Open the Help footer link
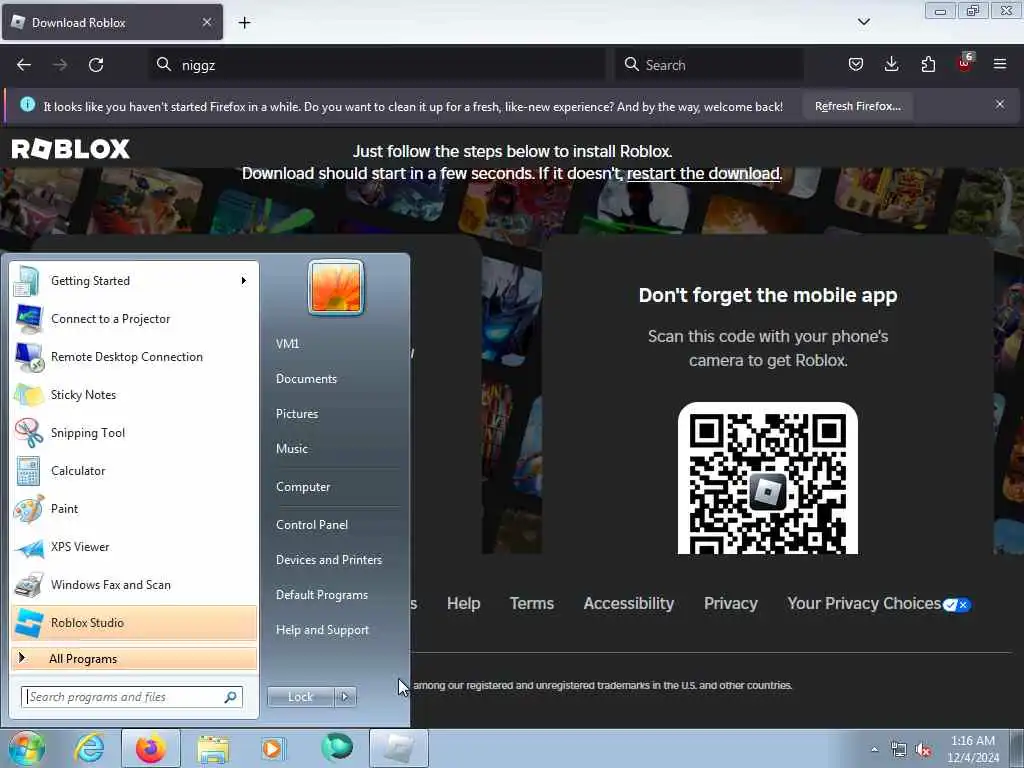 pyautogui.click(x=464, y=603)
